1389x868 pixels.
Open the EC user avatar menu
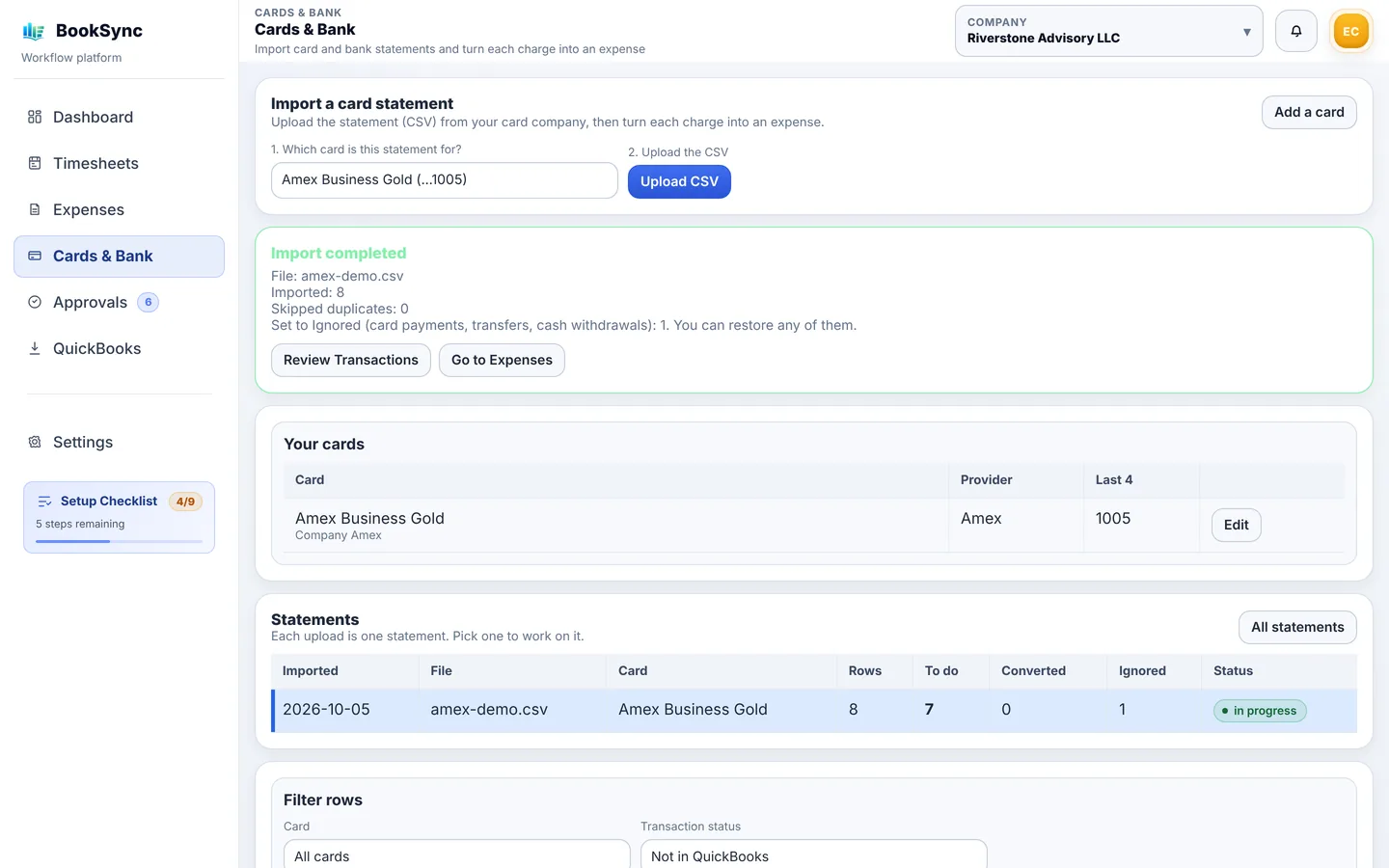click(x=1350, y=31)
